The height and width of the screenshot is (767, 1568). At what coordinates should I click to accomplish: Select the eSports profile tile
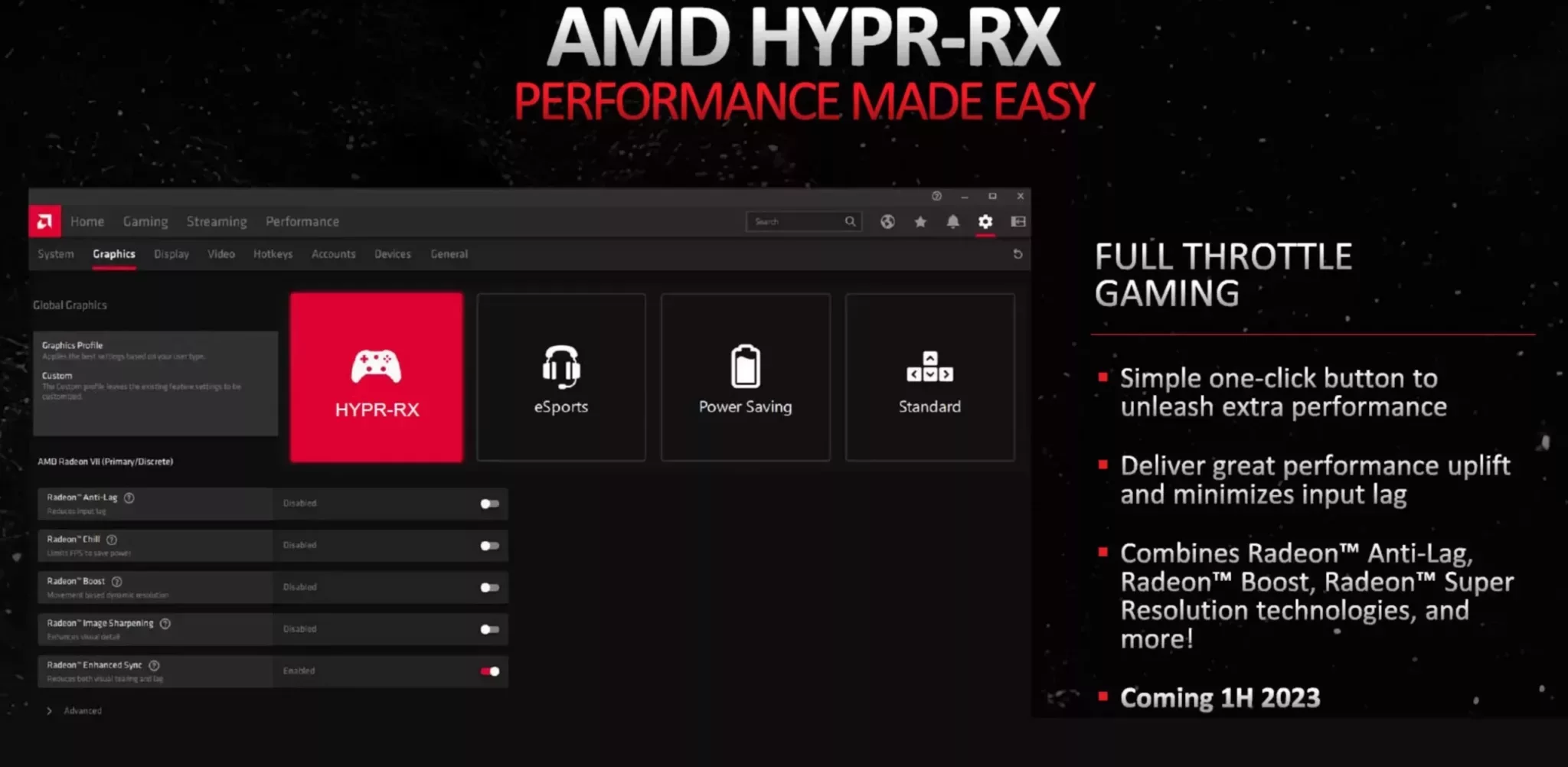pyautogui.click(x=561, y=377)
